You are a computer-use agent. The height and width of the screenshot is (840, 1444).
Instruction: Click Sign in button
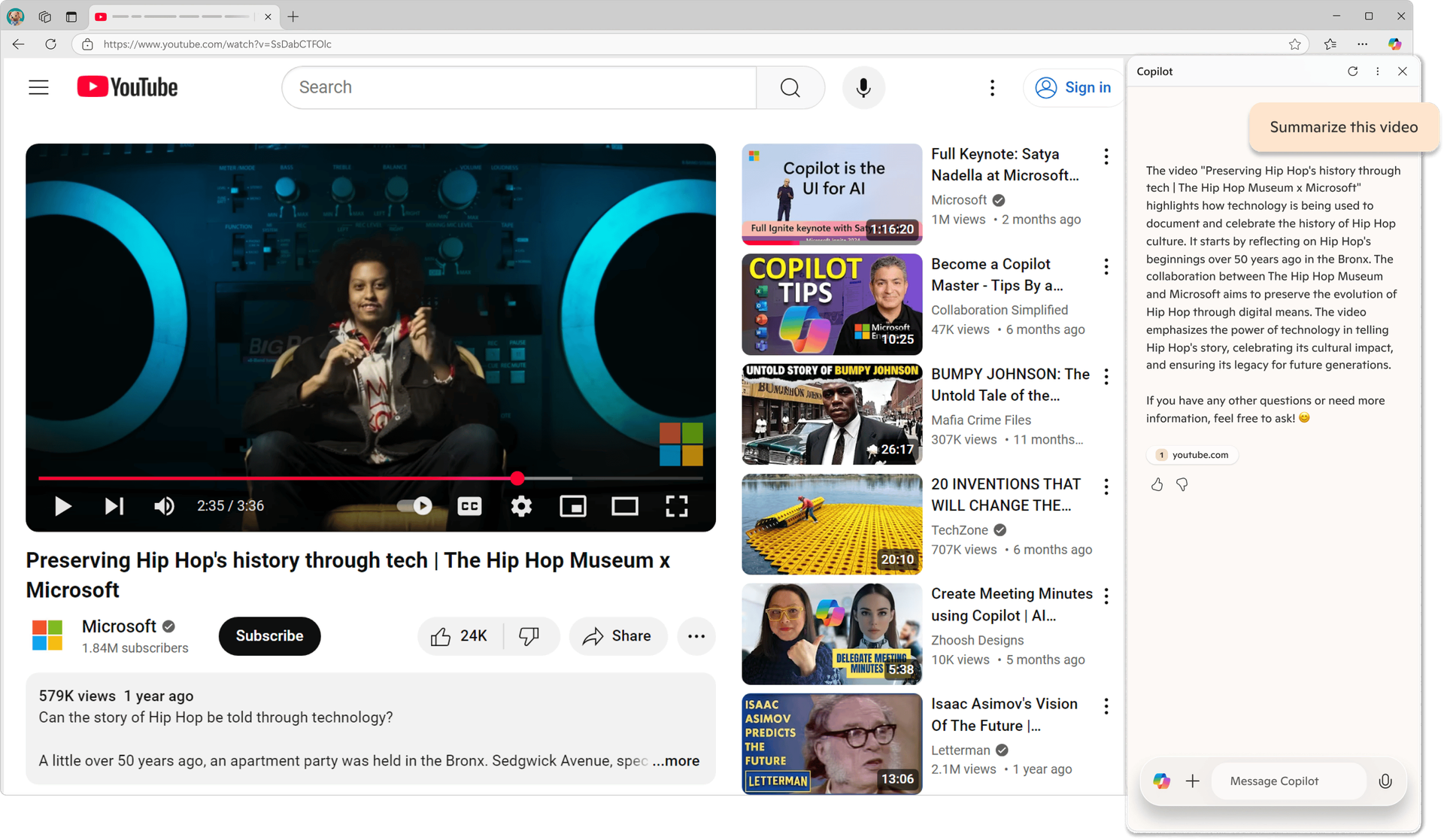1073,87
